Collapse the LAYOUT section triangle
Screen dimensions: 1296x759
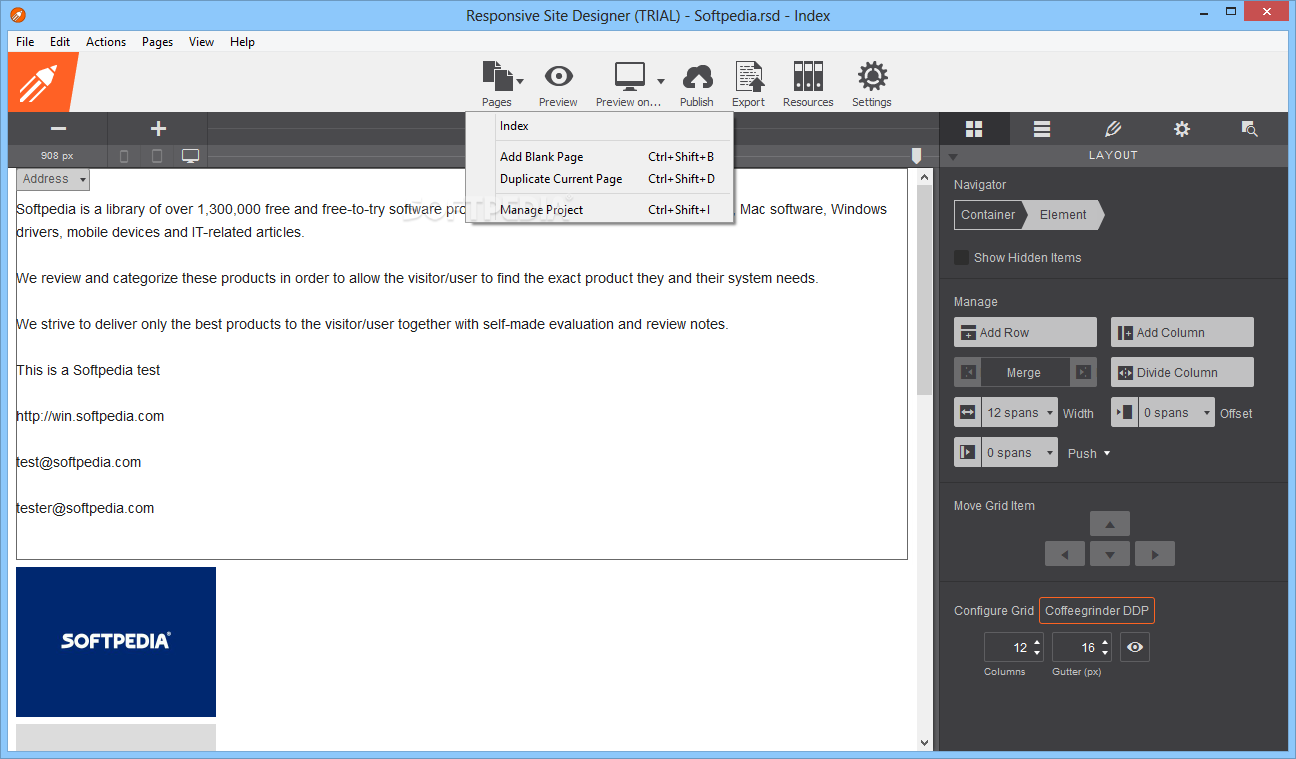pyautogui.click(x=953, y=156)
